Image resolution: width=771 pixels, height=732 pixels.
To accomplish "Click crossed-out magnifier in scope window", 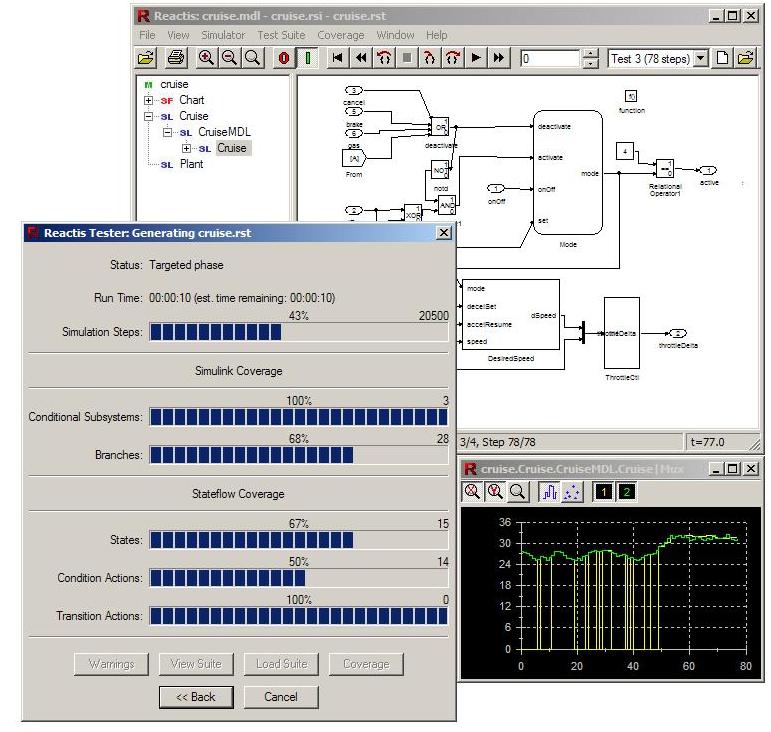I will pyautogui.click(x=472, y=492).
